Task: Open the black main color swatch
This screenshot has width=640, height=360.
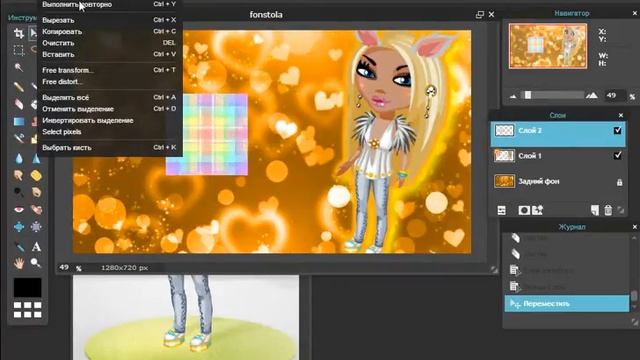Action: 27,287
